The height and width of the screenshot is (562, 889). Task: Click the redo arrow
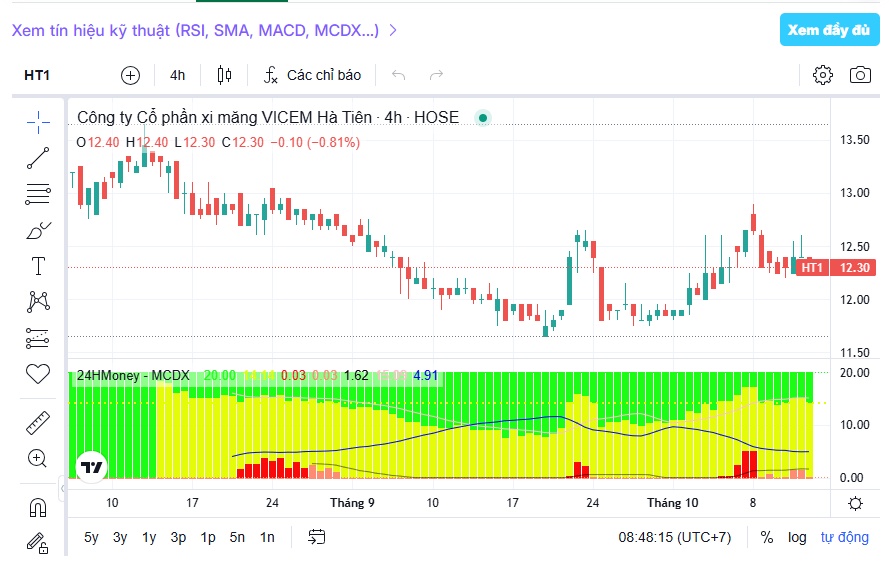point(436,75)
